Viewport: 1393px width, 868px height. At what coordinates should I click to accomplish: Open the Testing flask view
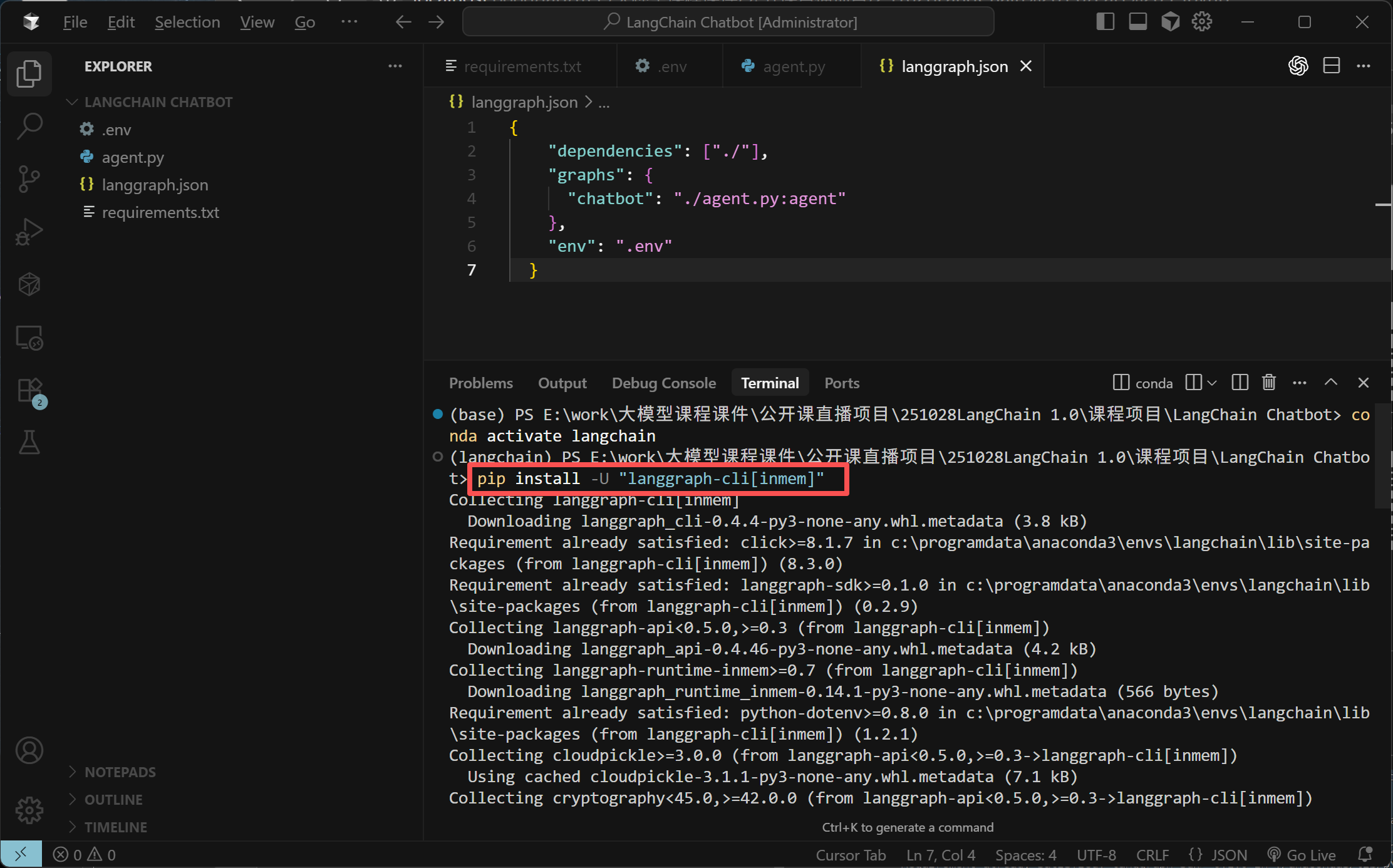coord(29,442)
